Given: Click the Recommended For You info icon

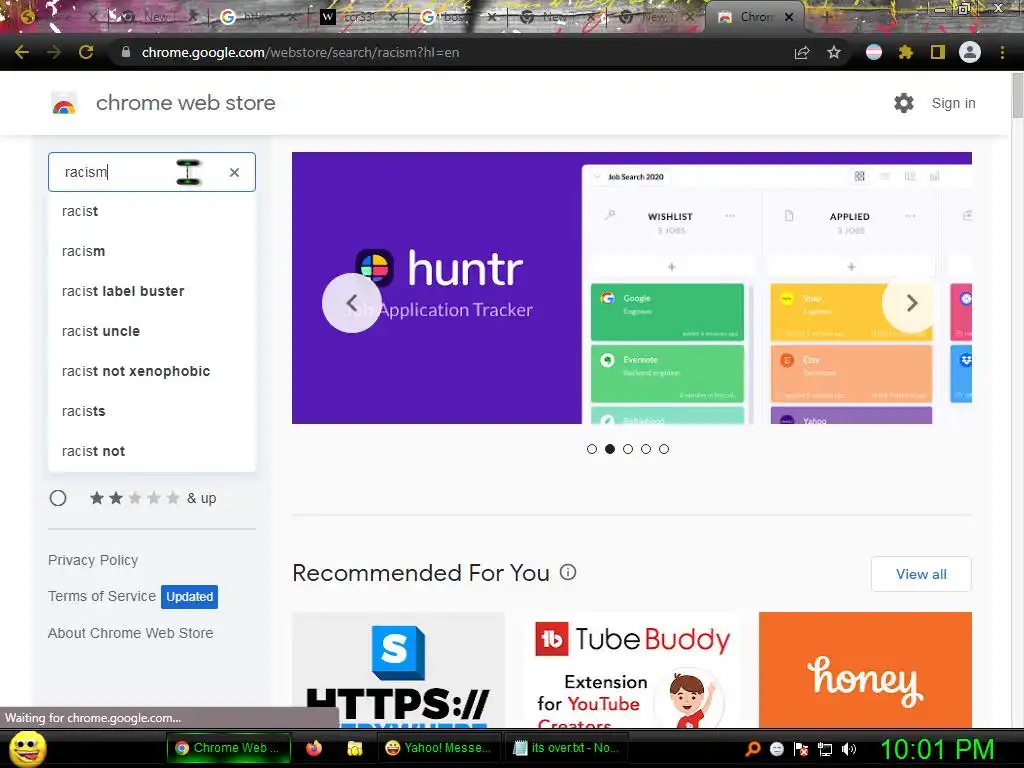Looking at the screenshot, I should pos(568,573).
